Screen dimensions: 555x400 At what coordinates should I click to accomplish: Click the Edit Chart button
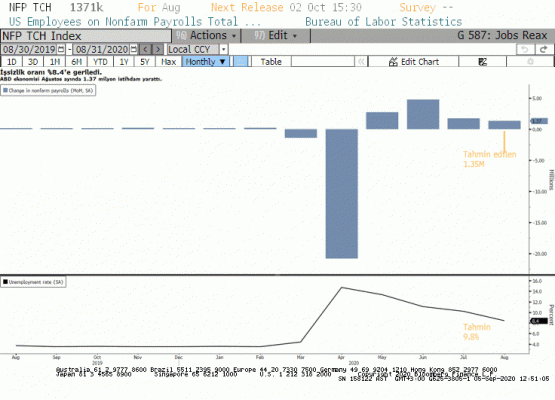[x=413, y=62]
